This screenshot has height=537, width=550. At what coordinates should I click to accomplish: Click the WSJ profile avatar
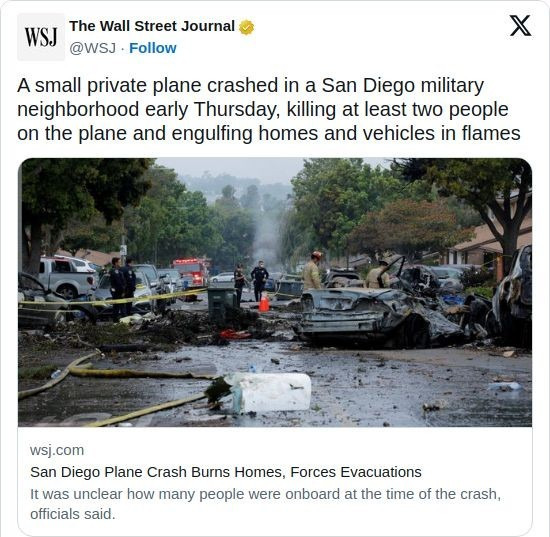(x=41, y=37)
